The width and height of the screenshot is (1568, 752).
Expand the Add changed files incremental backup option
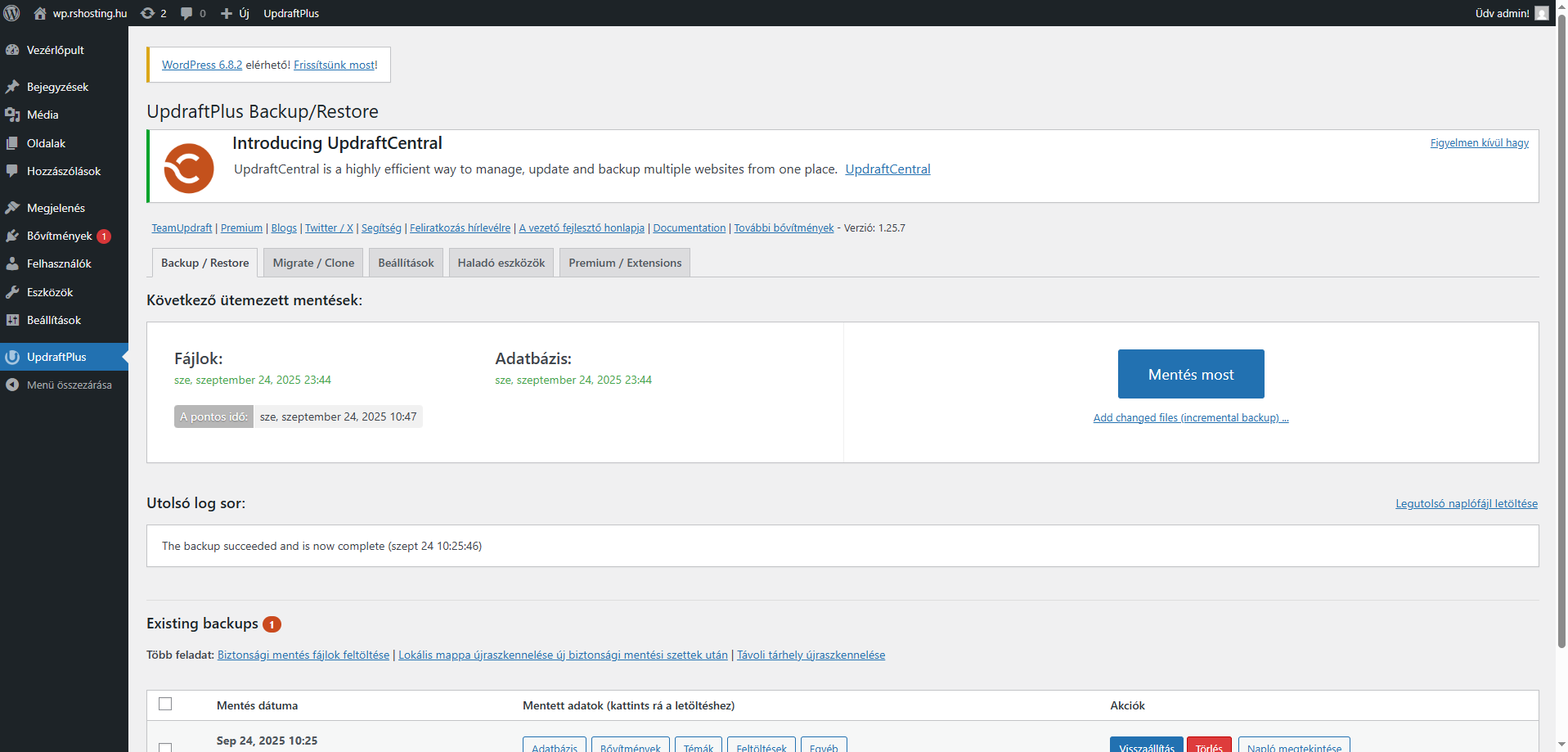[x=1190, y=417]
